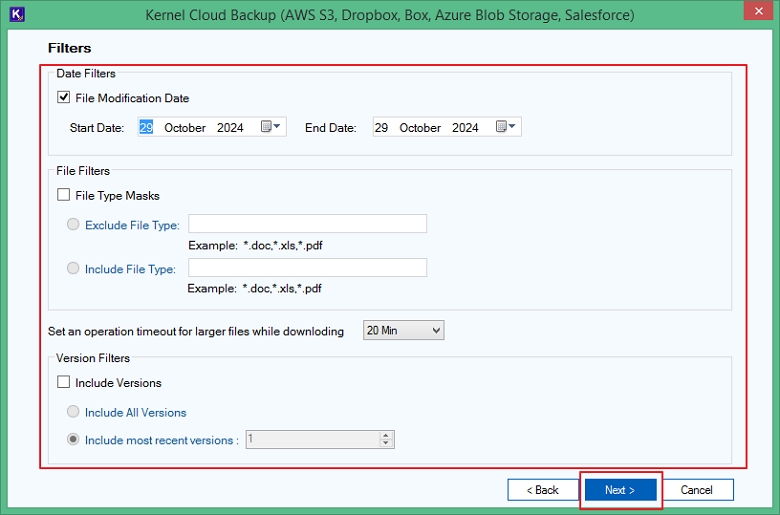Viewport: 780px width, 515px height.
Task: Decrease recent versions count with down arrow
Action: [386, 443]
